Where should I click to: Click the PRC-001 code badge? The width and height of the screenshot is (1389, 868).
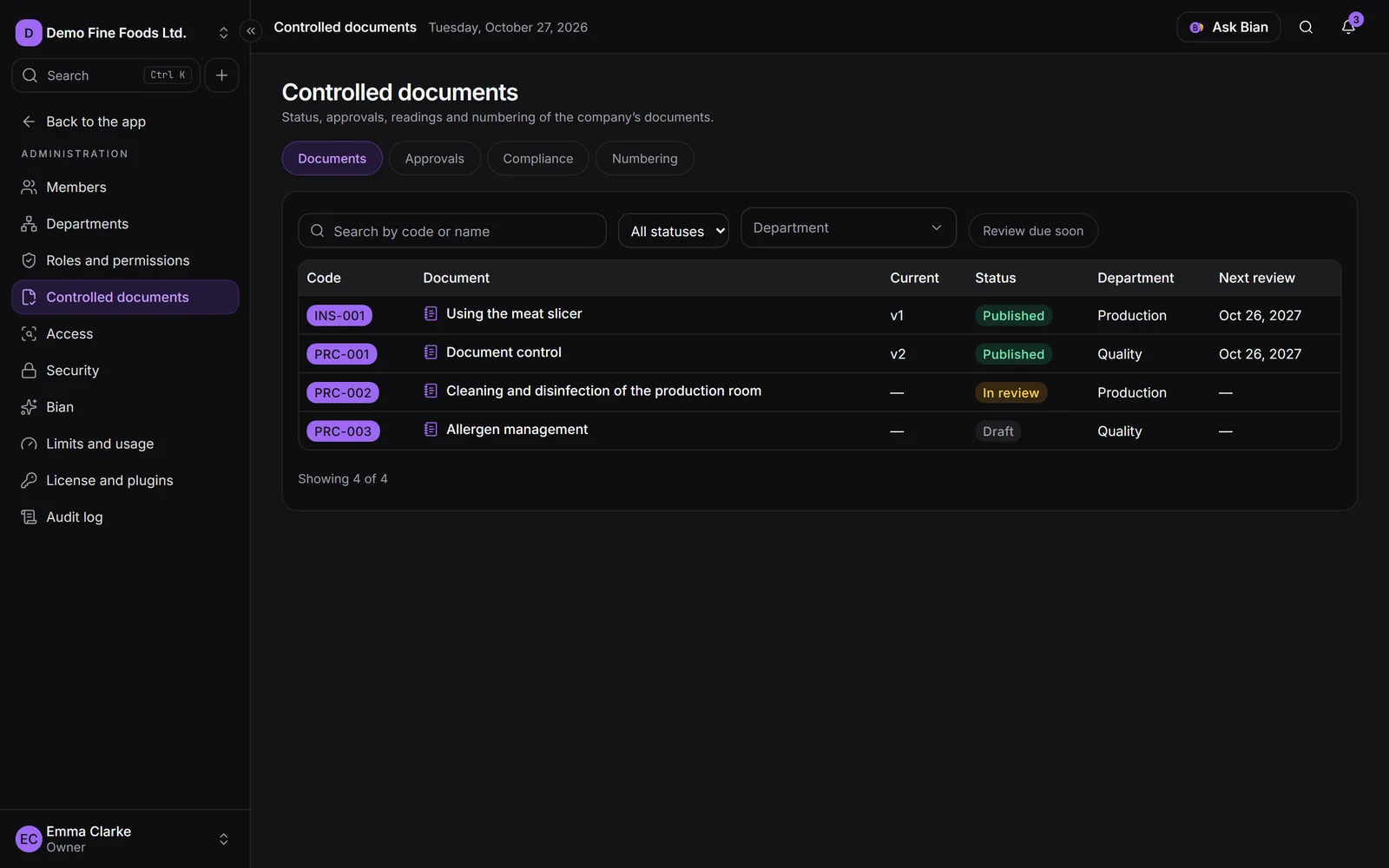point(342,354)
